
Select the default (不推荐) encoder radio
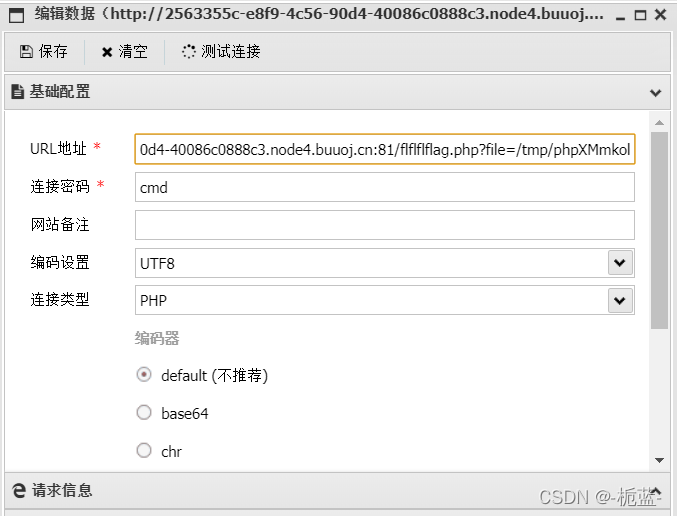(x=144, y=374)
